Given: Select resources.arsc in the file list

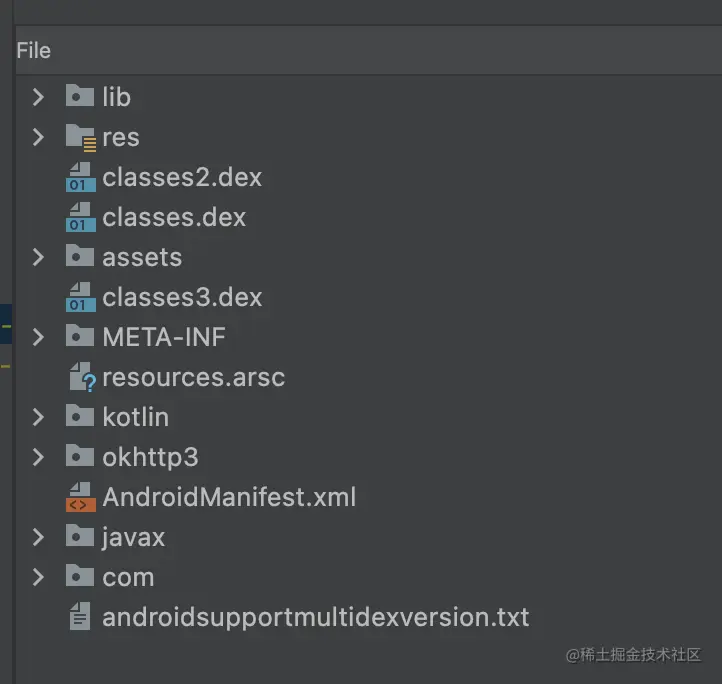Looking at the screenshot, I should [193, 377].
